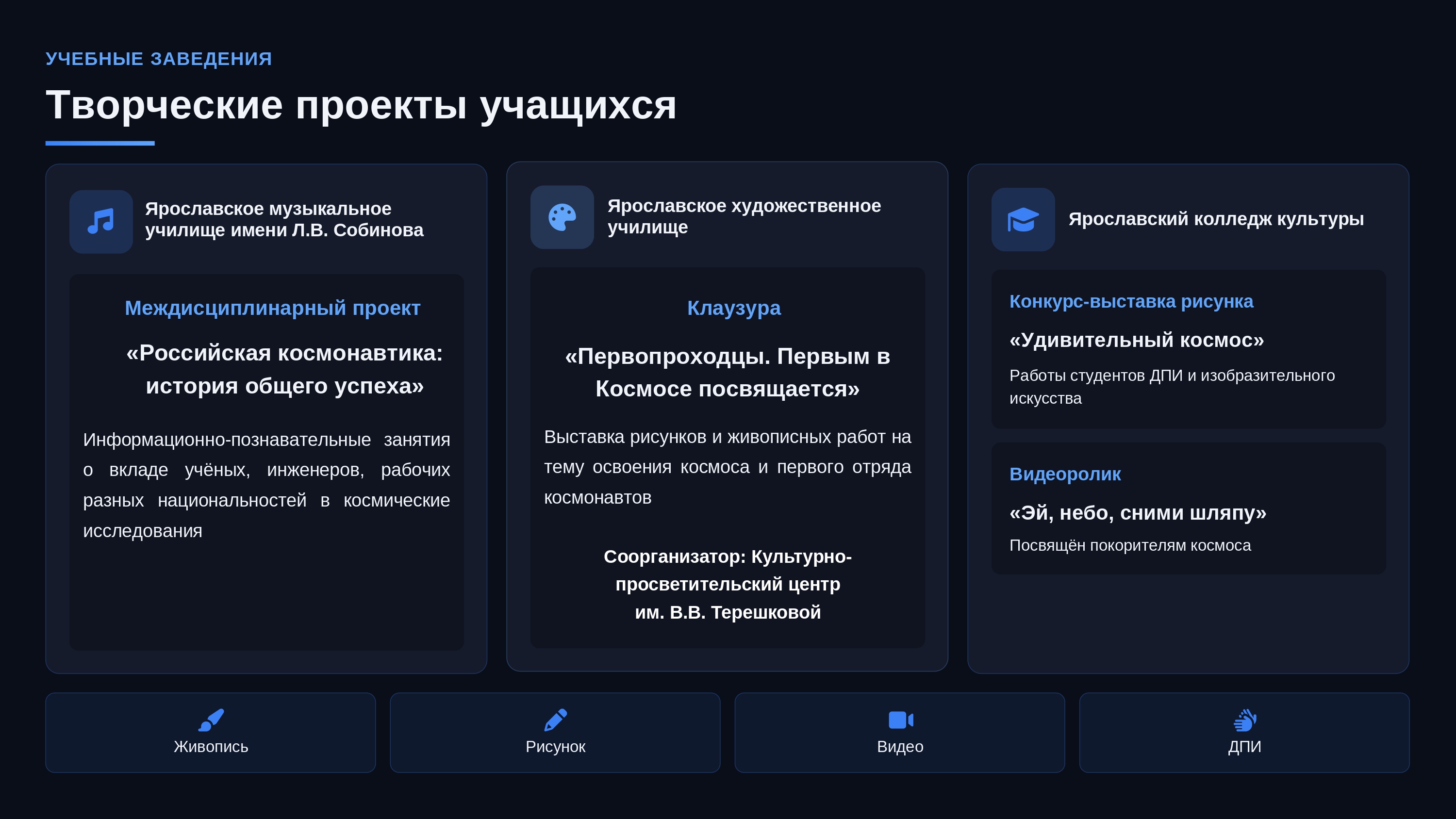Click the hands icon above ДПИ
1456x819 pixels.
[1244, 720]
